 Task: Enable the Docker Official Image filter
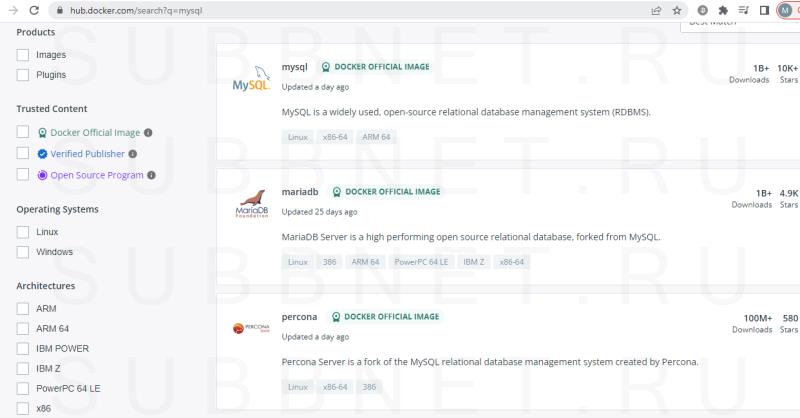pos(23,132)
